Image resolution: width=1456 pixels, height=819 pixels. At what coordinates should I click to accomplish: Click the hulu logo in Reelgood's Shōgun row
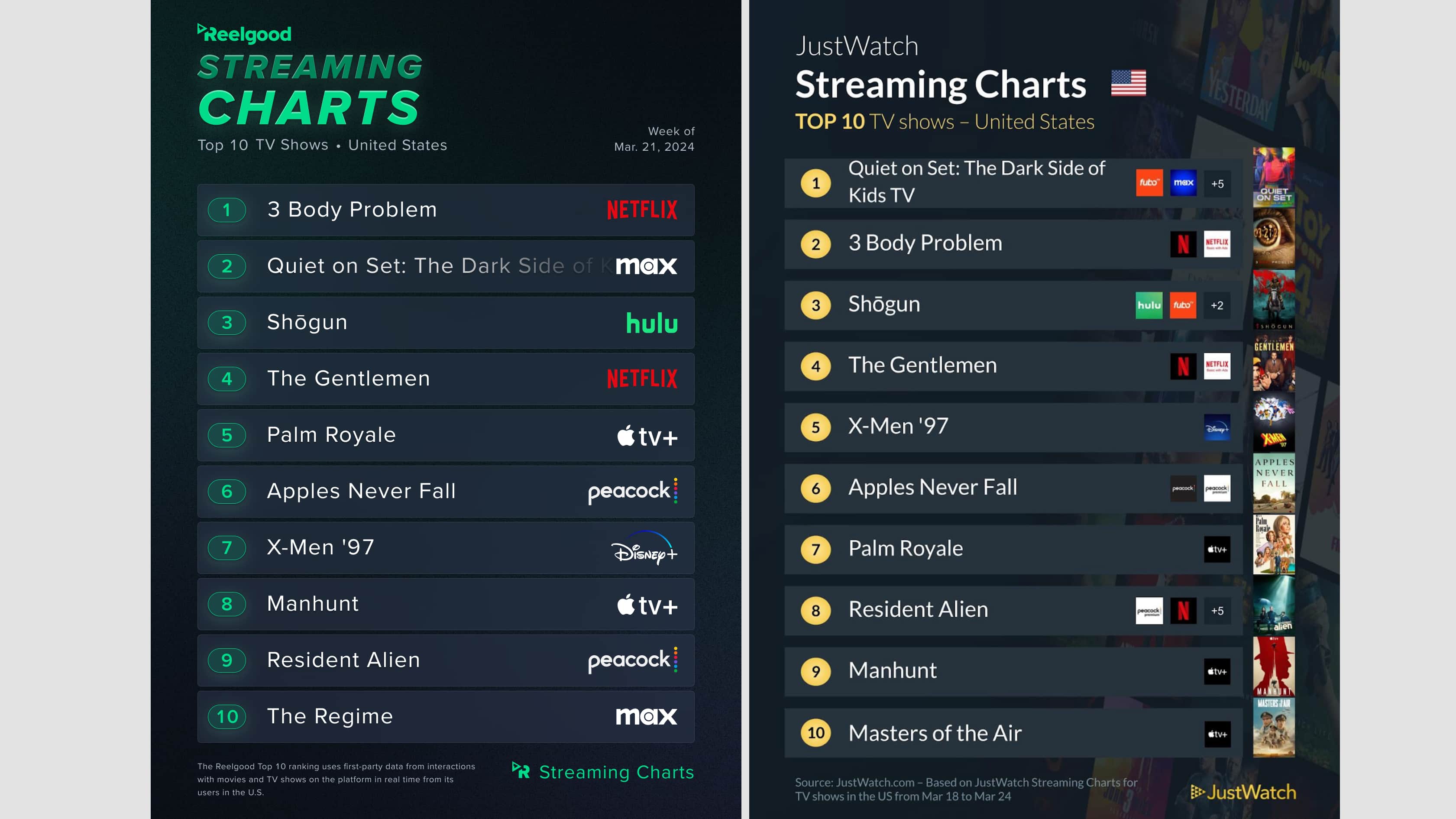coord(651,323)
